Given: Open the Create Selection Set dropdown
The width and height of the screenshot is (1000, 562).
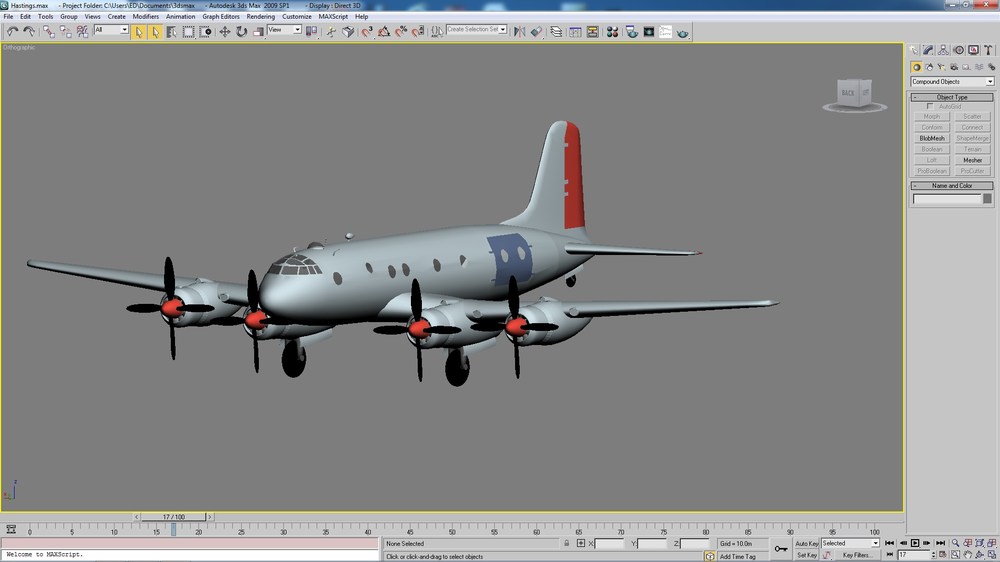Looking at the screenshot, I should (x=476, y=29).
